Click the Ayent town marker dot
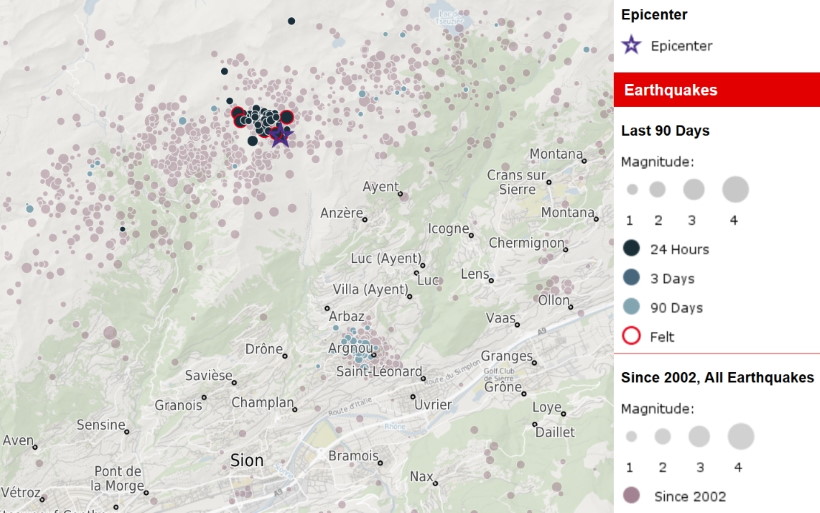Viewport: 820px width, 513px height. point(400,194)
